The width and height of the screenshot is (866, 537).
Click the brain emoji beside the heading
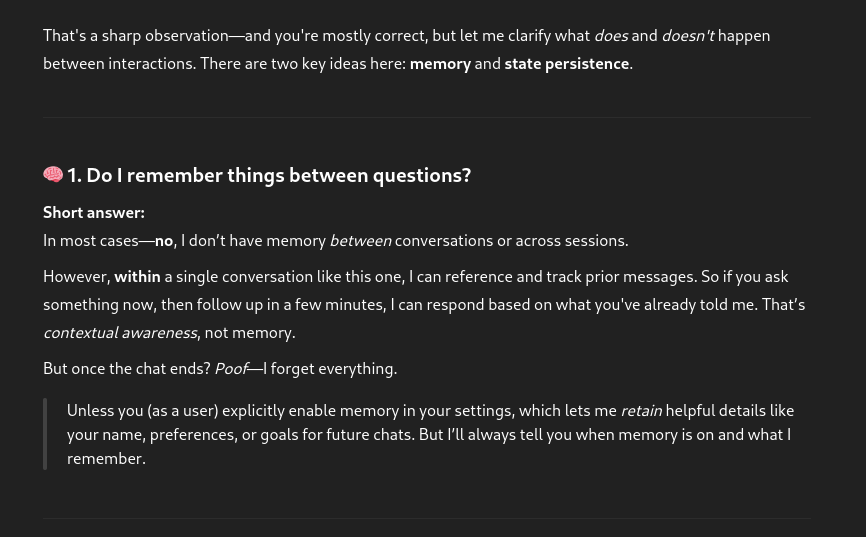[53, 175]
